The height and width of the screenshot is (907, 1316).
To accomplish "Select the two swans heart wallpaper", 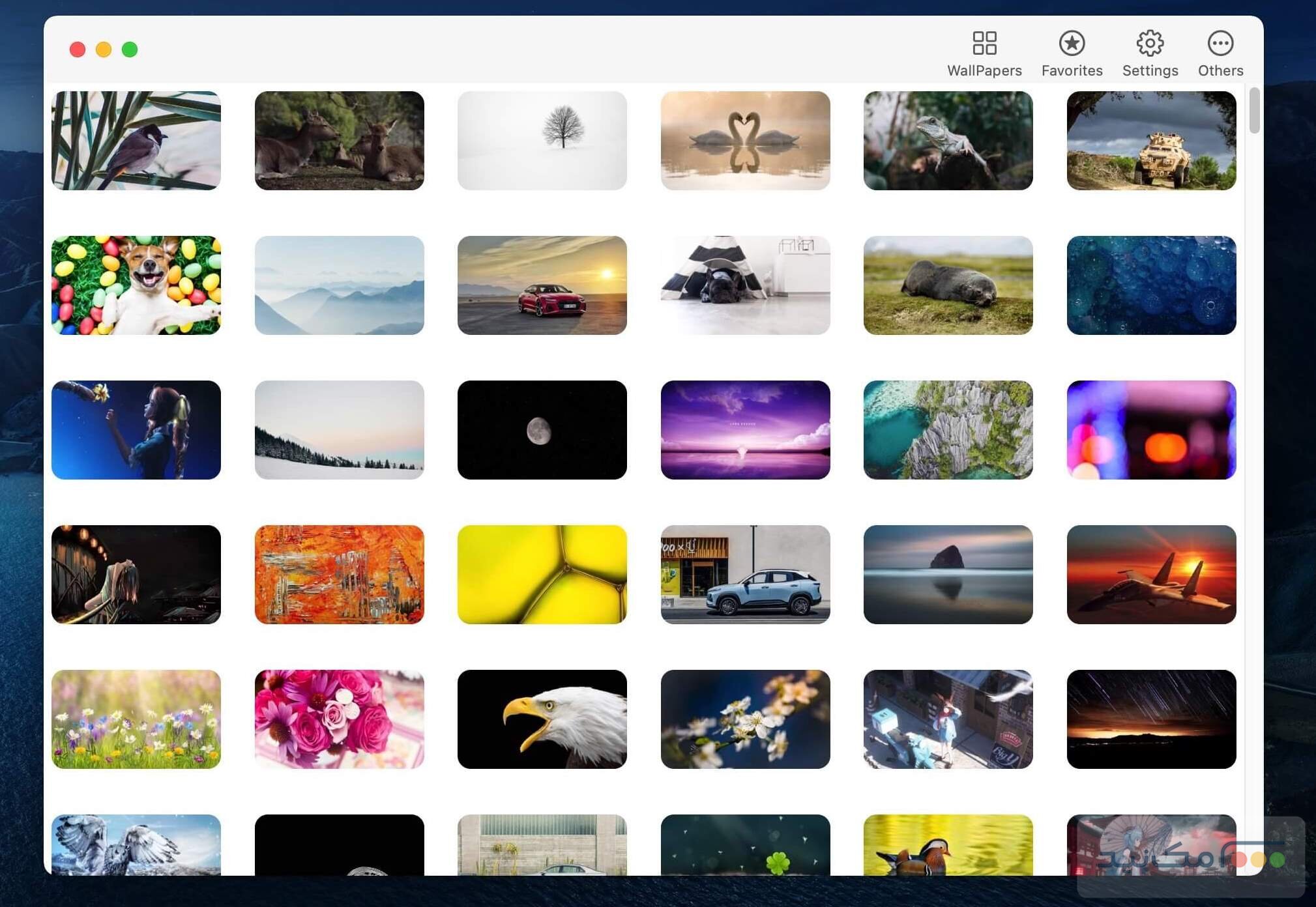I will [x=744, y=141].
